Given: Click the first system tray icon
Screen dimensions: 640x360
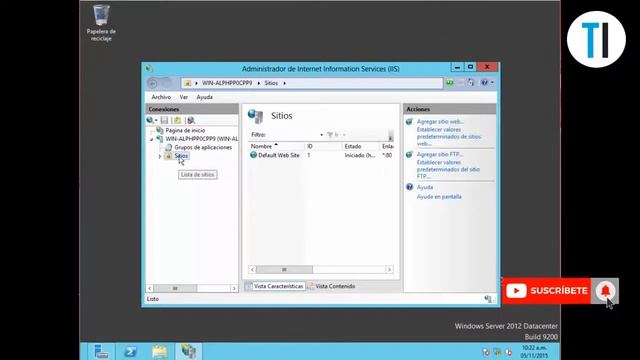Looking at the screenshot, I should pos(486,352).
